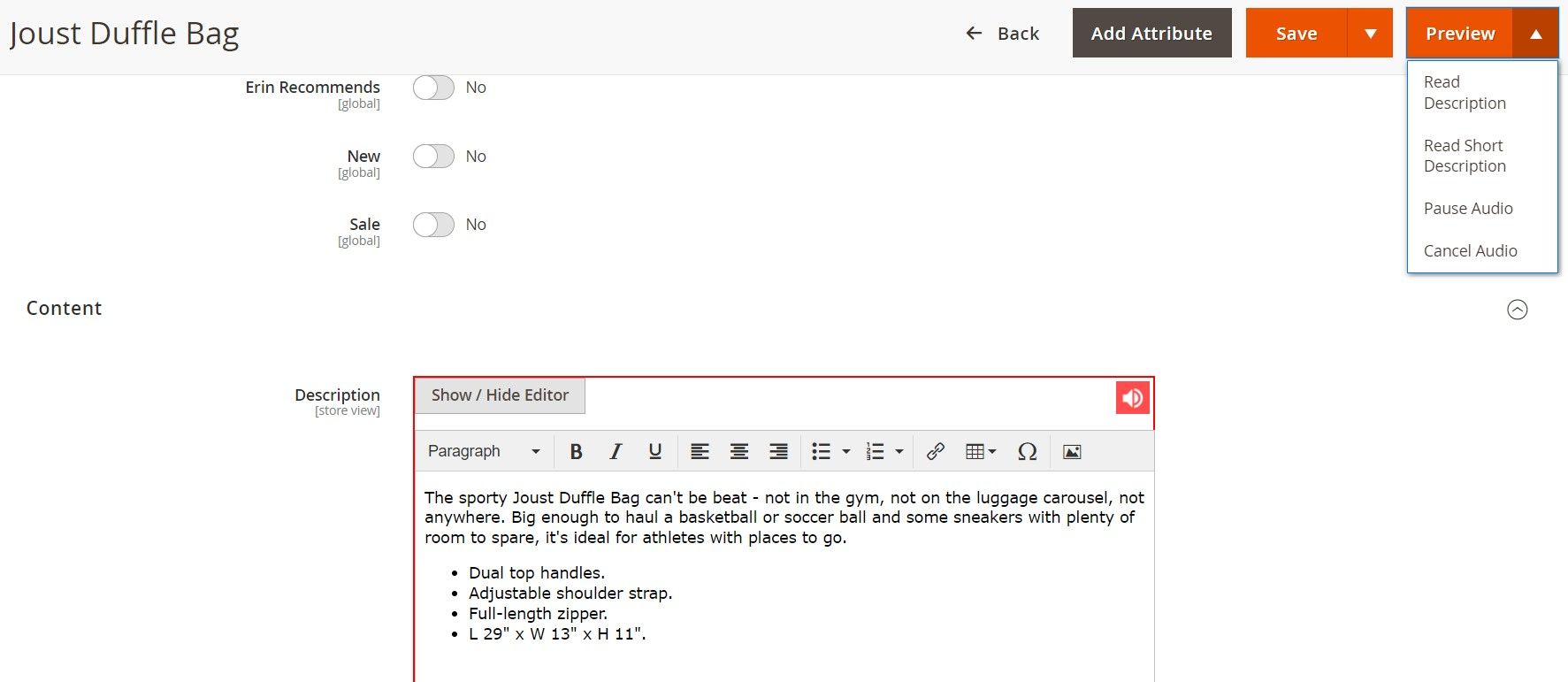Go back using the Back link
The image size is (1568, 682).
click(x=1002, y=34)
